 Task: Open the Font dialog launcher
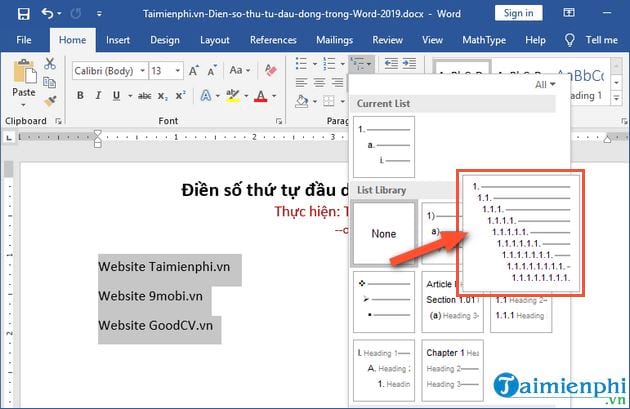point(279,121)
